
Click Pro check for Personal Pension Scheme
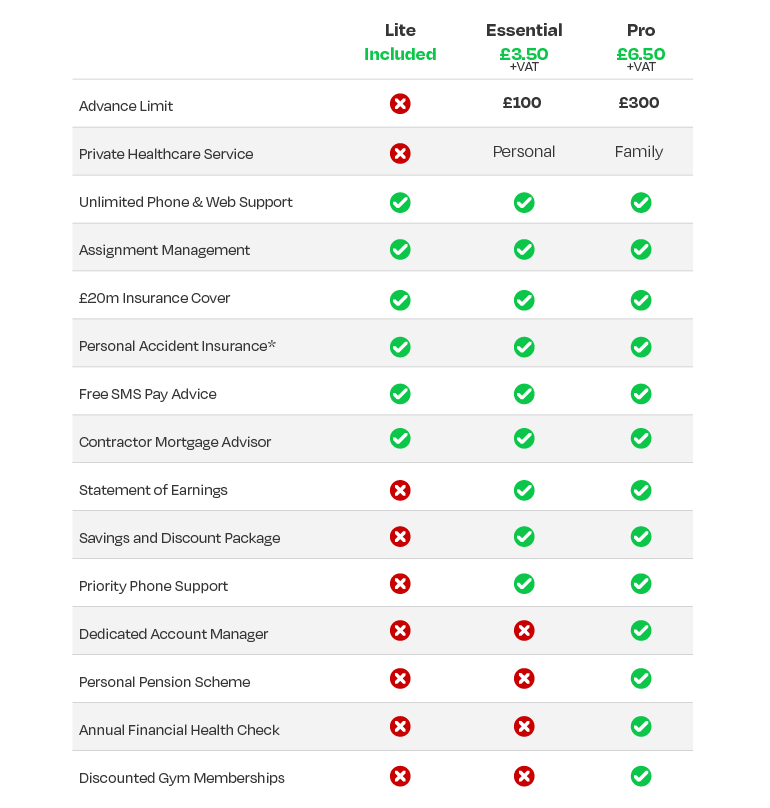pos(641,678)
